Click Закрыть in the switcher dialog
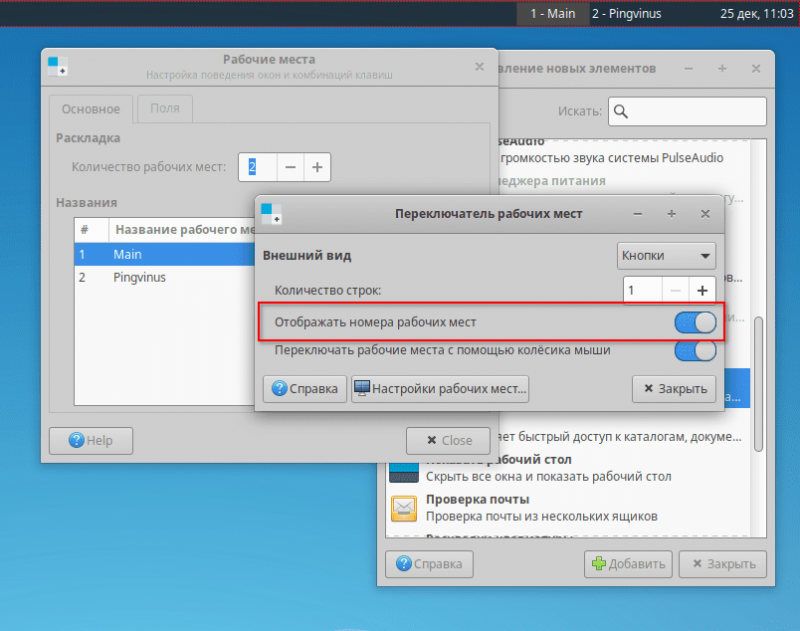The image size is (800, 631). tap(674, 389)
